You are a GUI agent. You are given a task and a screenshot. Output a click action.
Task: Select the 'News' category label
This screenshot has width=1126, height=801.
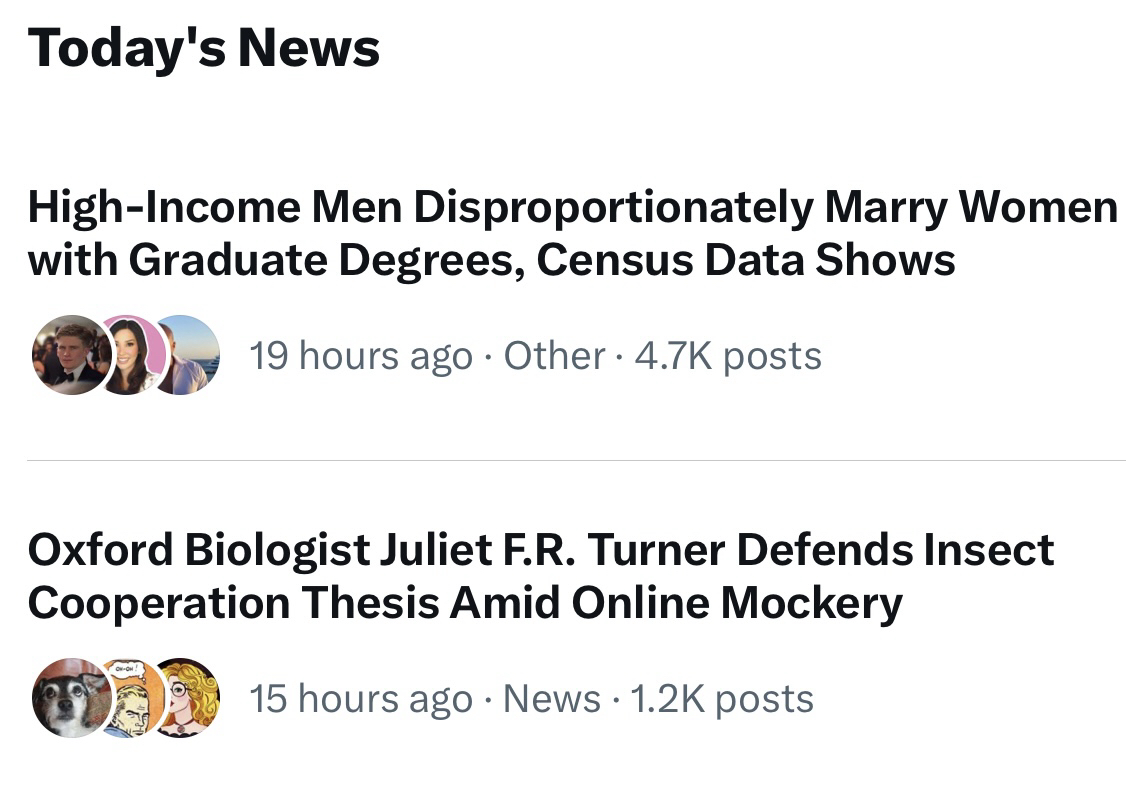[x=552, y=698]
